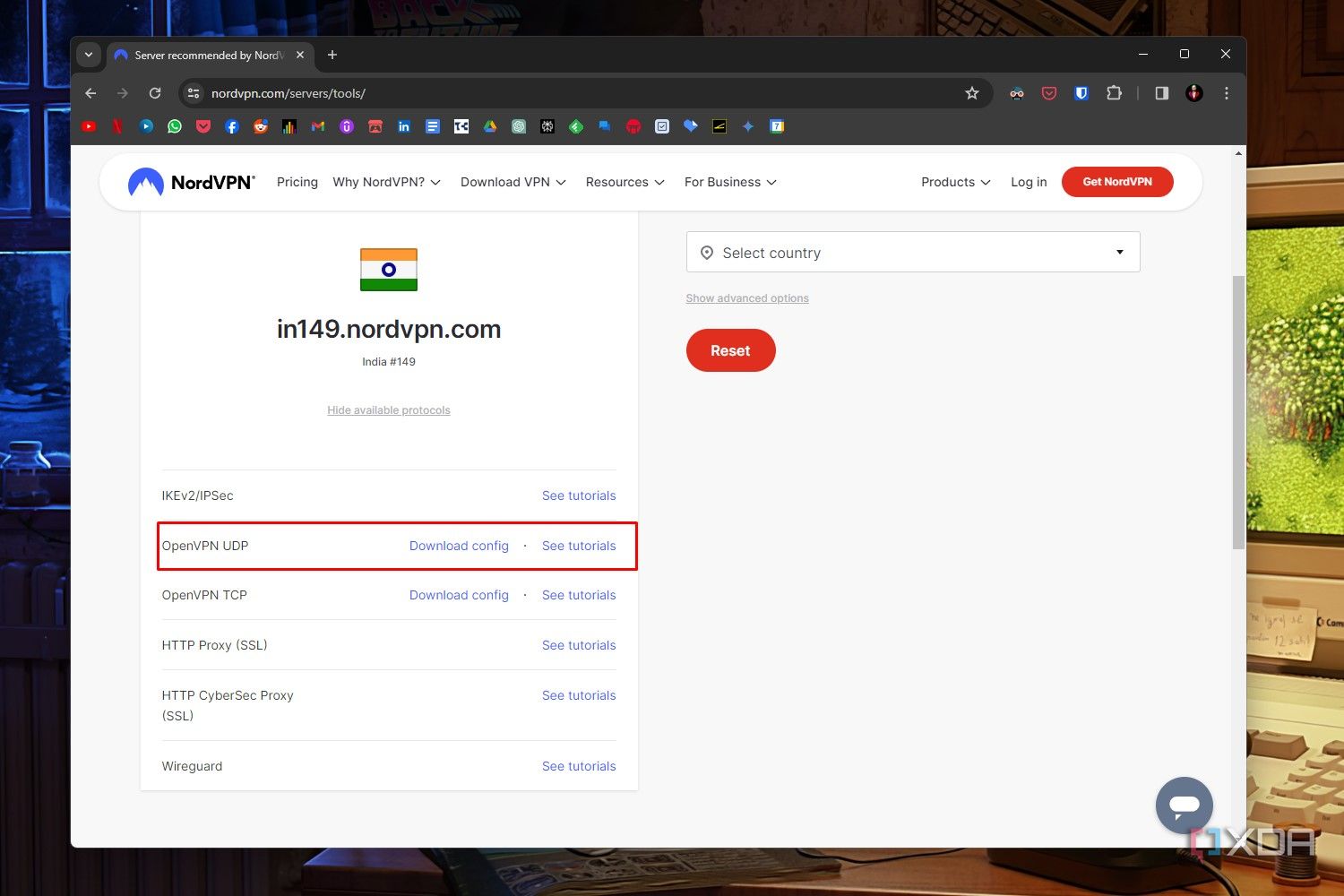
Task: Show advanced options
Action: pyautogui.click(x=746, y=297)
